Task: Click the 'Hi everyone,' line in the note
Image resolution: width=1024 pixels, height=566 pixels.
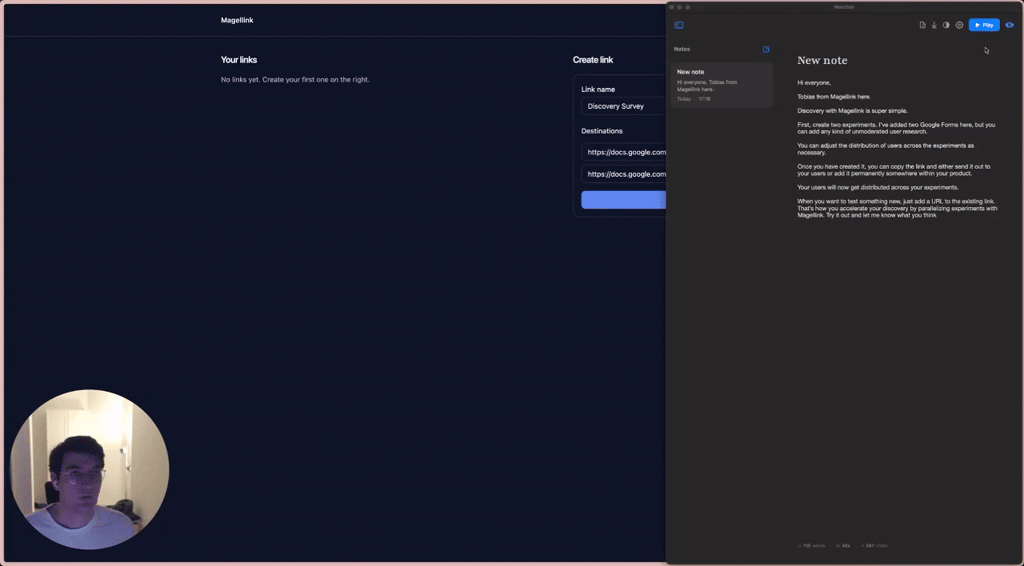Action: click(814, 83)
